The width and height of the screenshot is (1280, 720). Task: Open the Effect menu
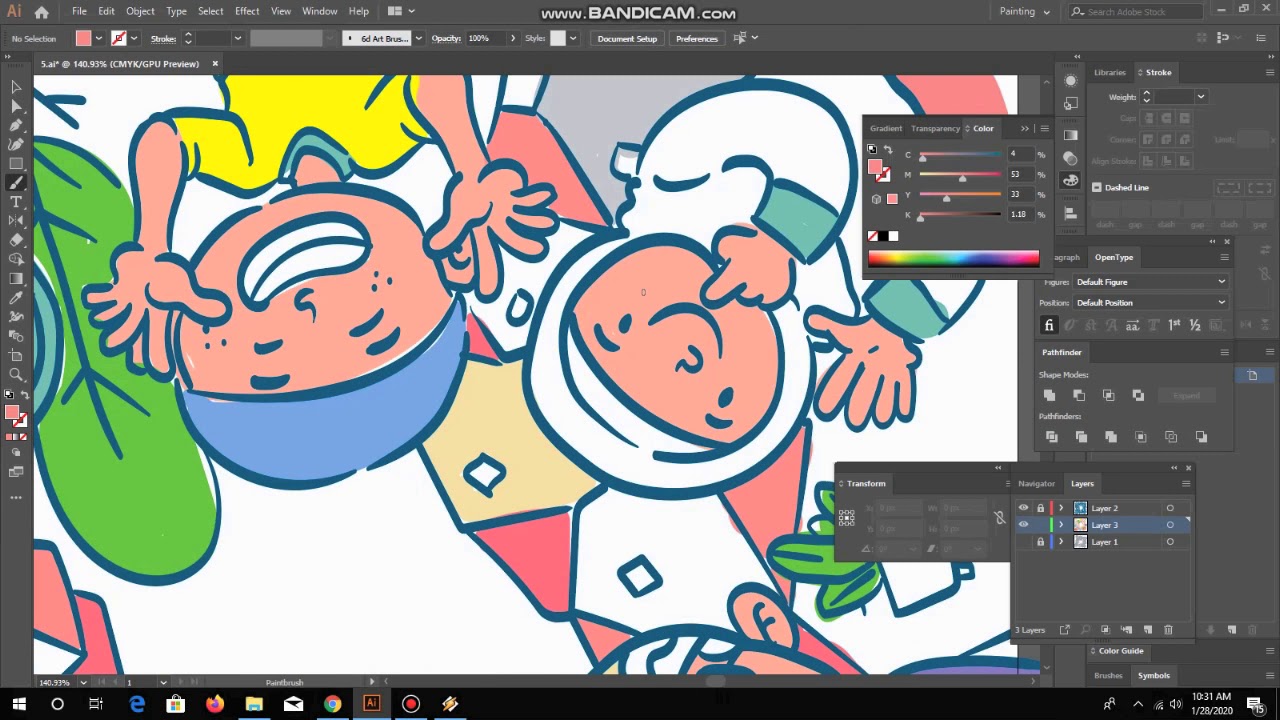247,11
